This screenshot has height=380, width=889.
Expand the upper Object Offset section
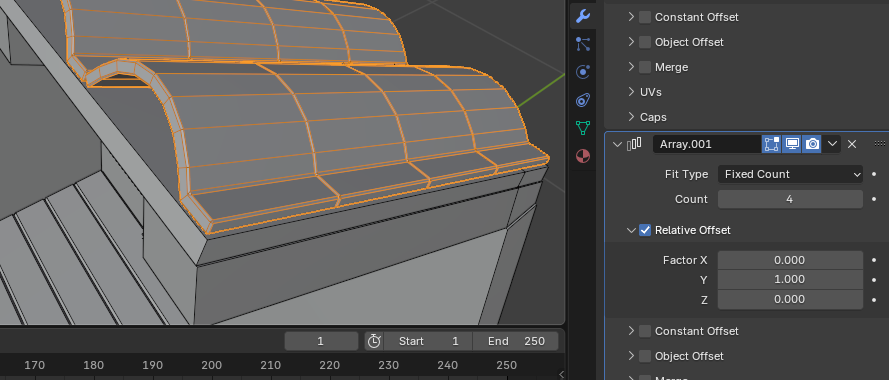point(631,42)
